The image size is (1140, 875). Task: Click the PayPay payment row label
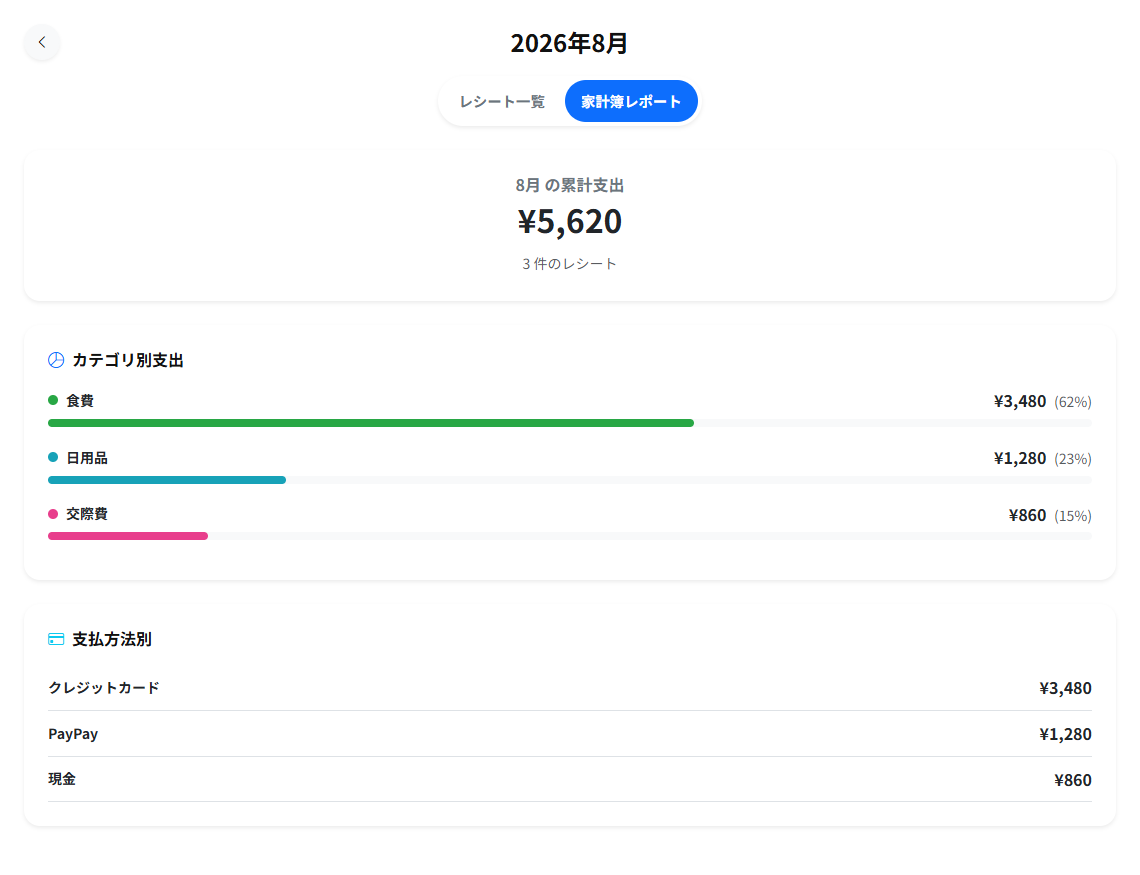coord(73,734)
